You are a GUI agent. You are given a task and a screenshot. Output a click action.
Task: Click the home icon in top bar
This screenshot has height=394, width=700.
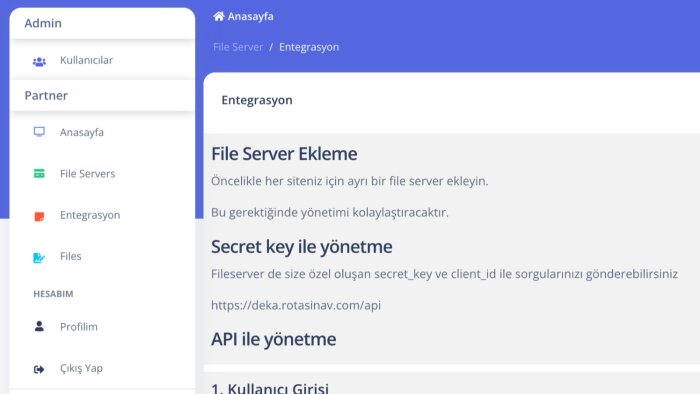218,16
